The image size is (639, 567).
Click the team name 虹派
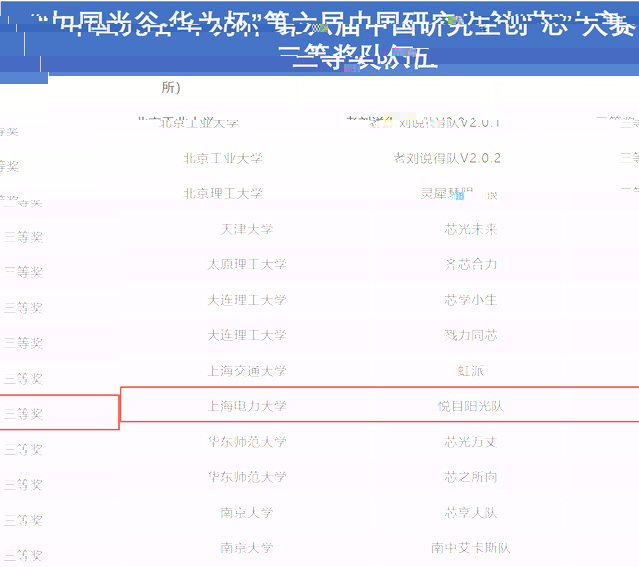471,371
